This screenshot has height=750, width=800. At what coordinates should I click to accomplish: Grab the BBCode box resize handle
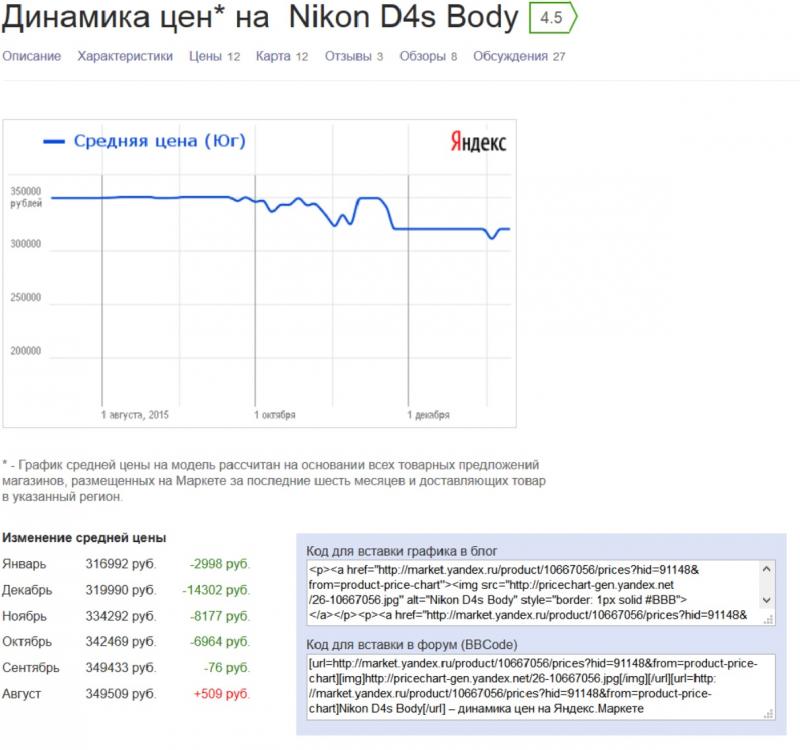[768, 714]
